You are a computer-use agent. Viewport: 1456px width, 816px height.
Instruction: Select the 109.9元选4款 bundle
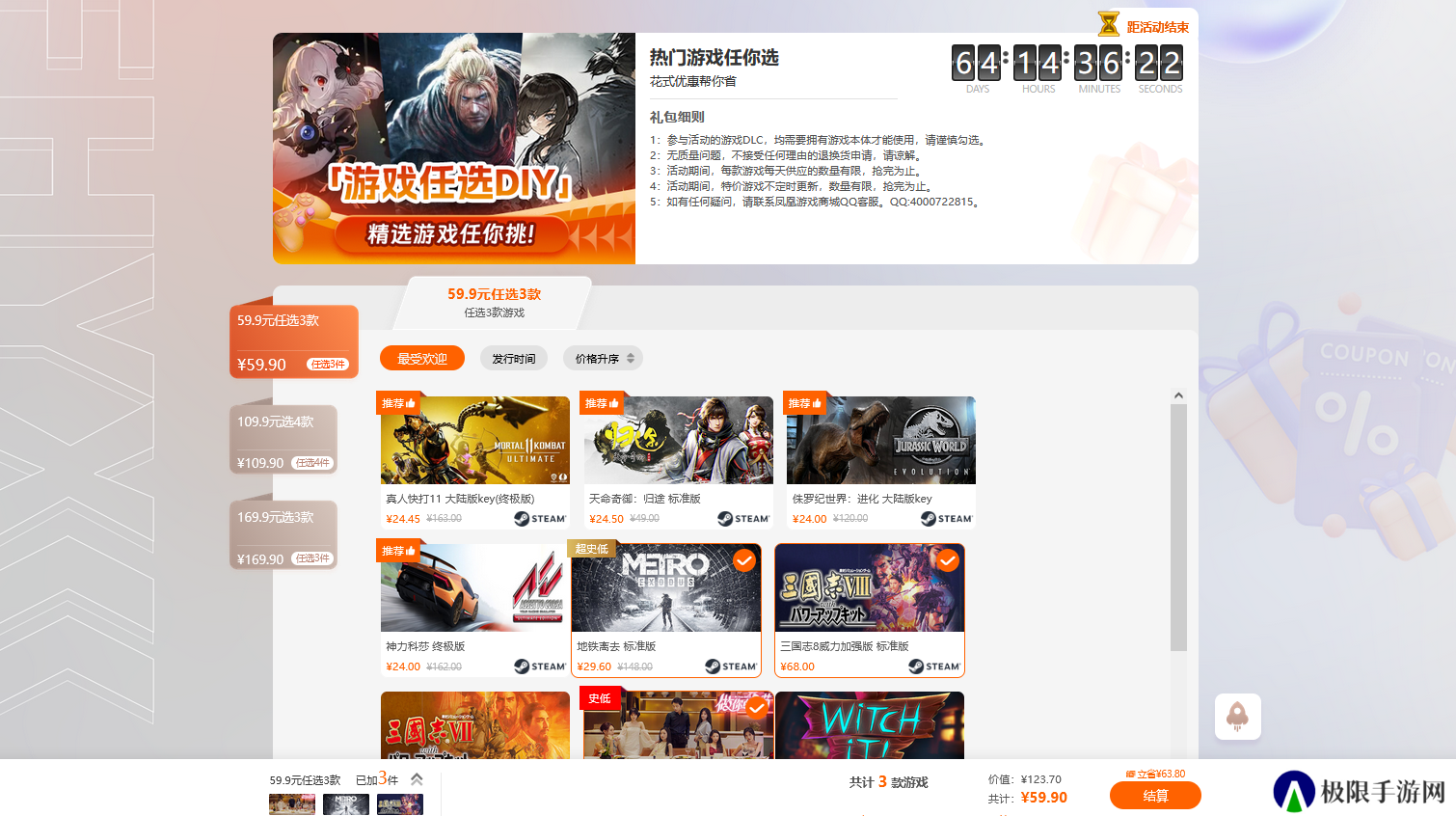click(x=283, y=440)
